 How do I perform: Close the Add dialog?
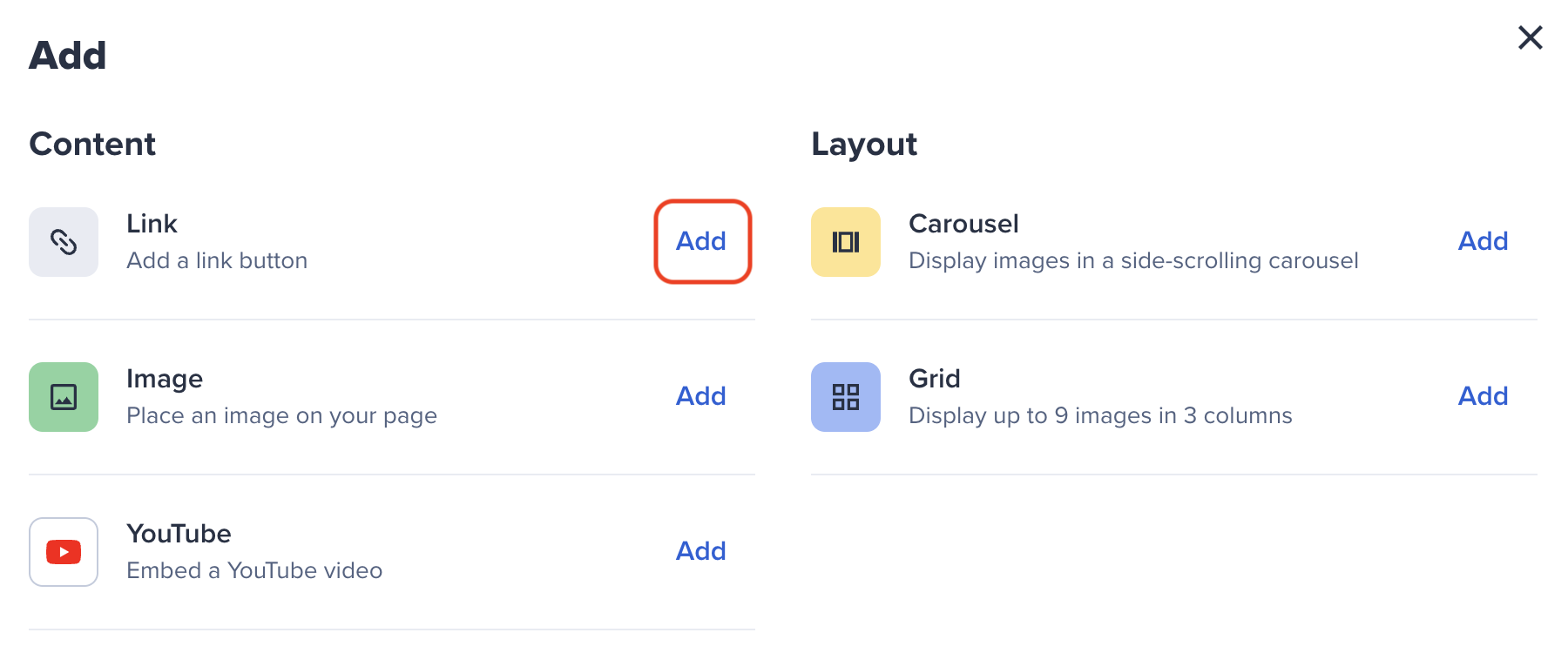pyautogui.click(x=1530, y=37)
